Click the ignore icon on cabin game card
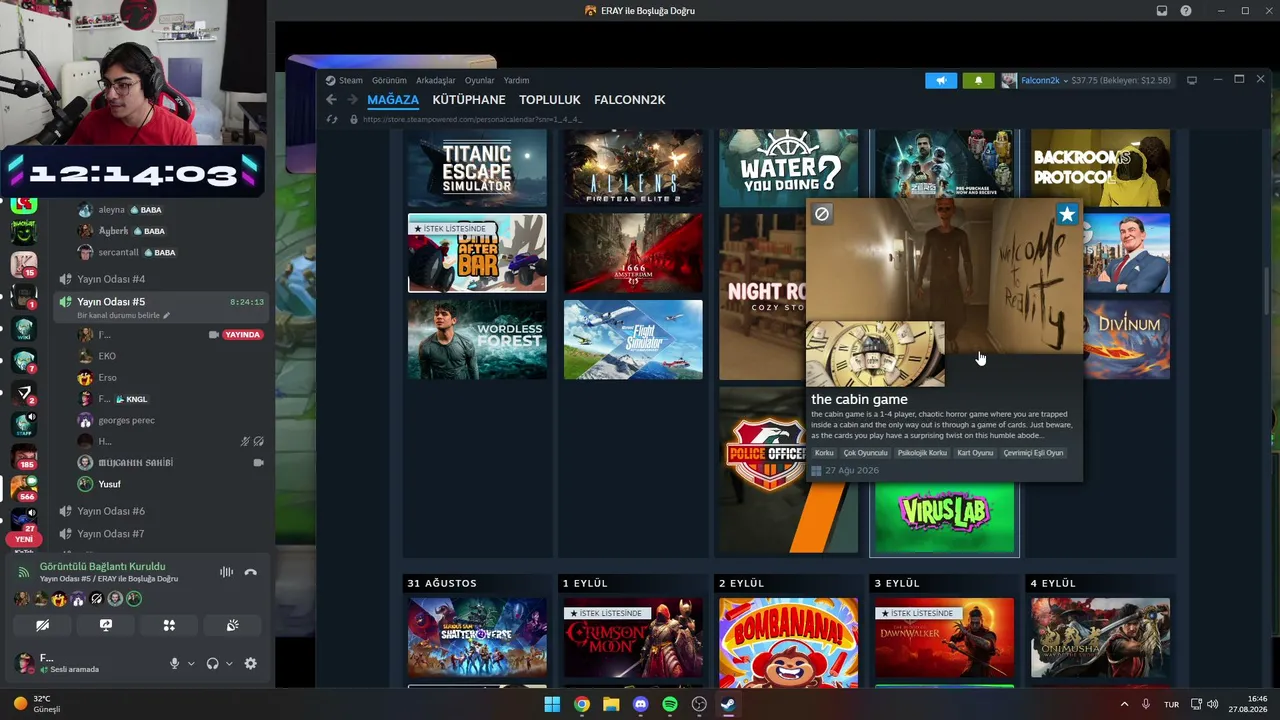The width and height of the screenshot is (1280, 720). (822, 213)
